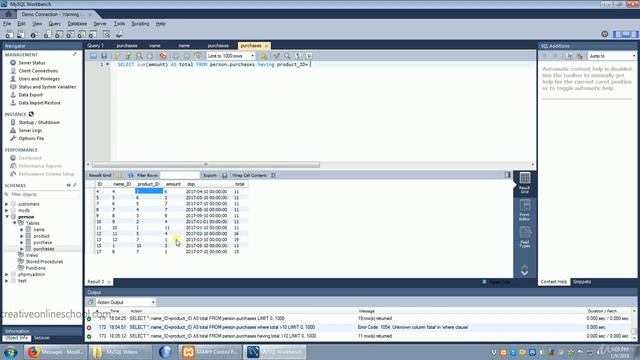The image size is (640, 360).
Task: Click the Error Code 1054 output row
Action: pos(359,327)
